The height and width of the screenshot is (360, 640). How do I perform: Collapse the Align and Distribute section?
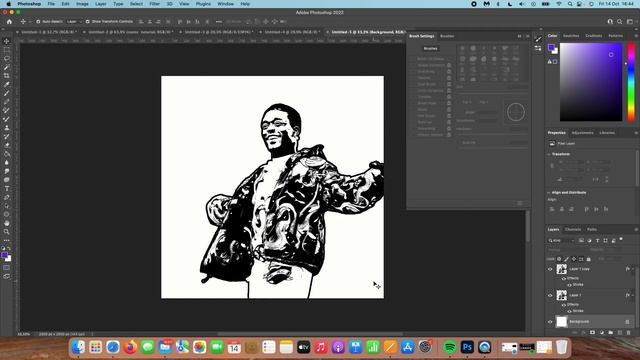click(x=549, y=193)
